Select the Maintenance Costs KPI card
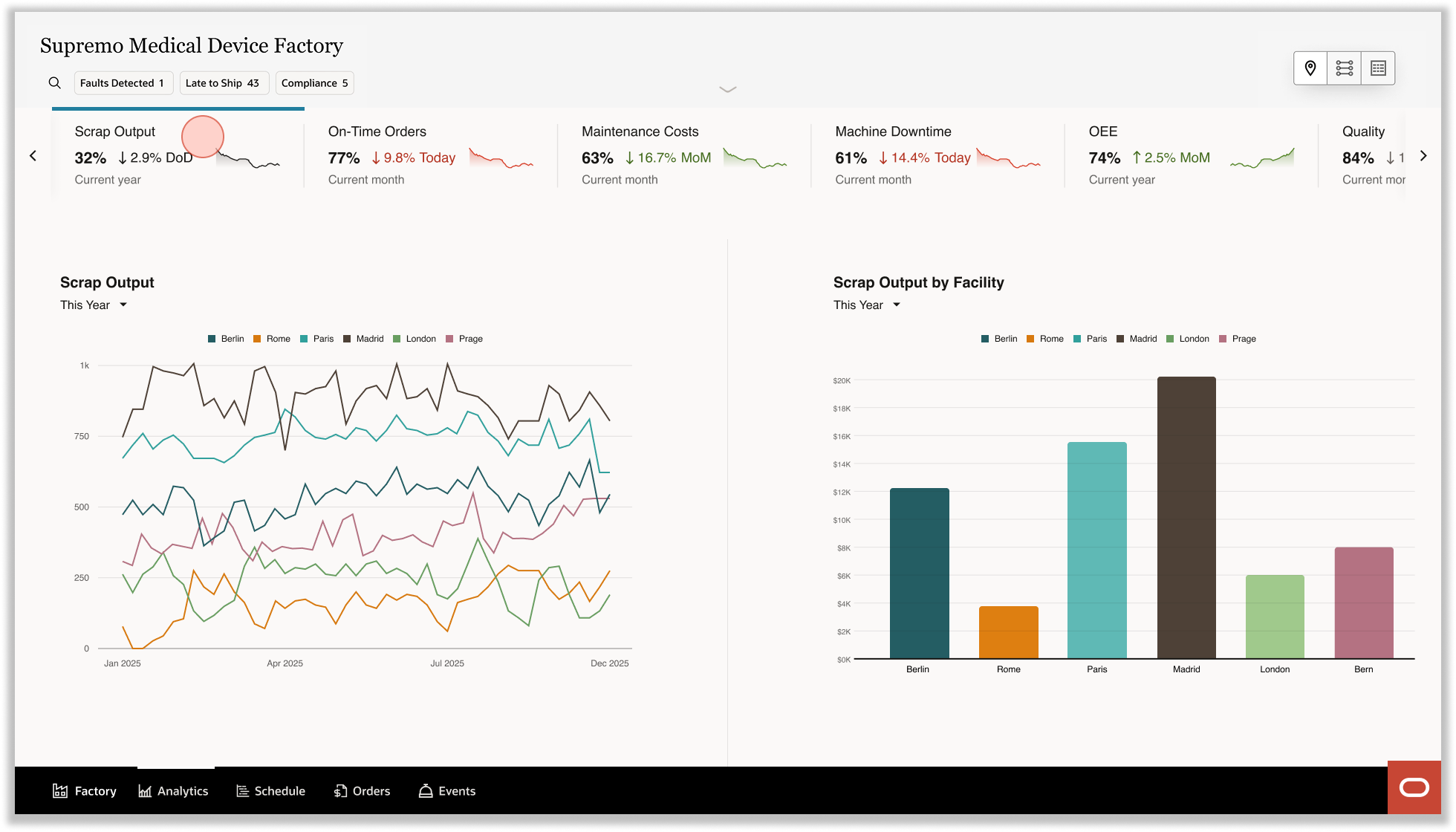The image size is (1456, 832). click(x=683, y=155)
